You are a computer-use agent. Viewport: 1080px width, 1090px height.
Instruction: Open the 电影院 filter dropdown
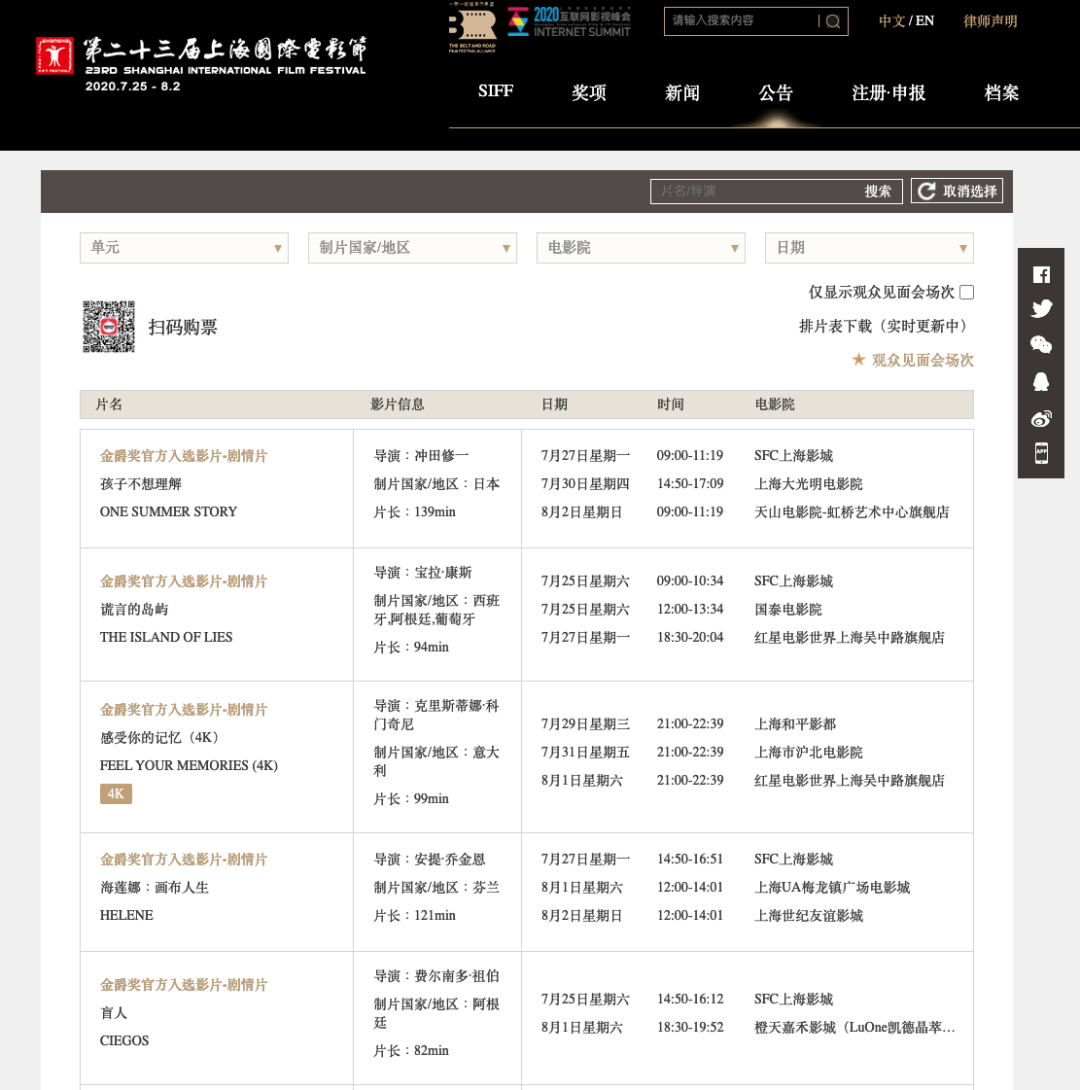click(x=641, y=247)
